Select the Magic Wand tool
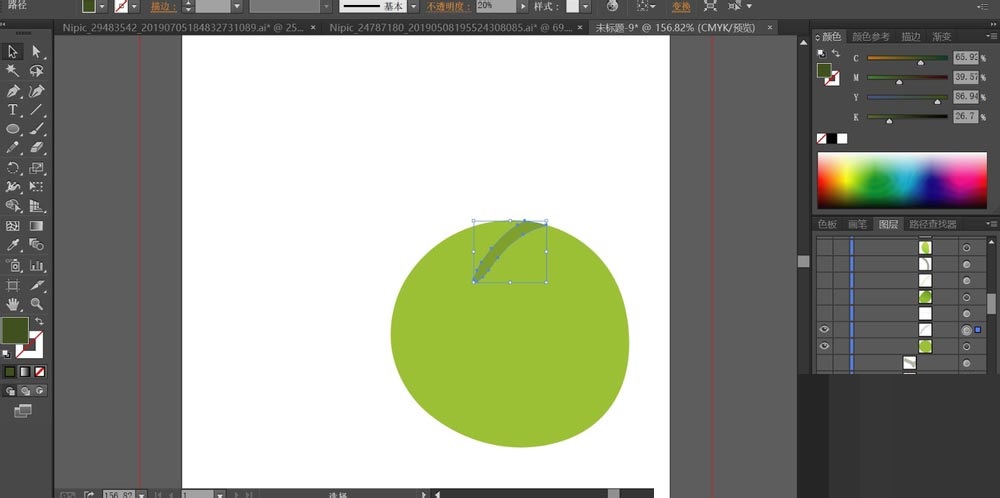 13,71
